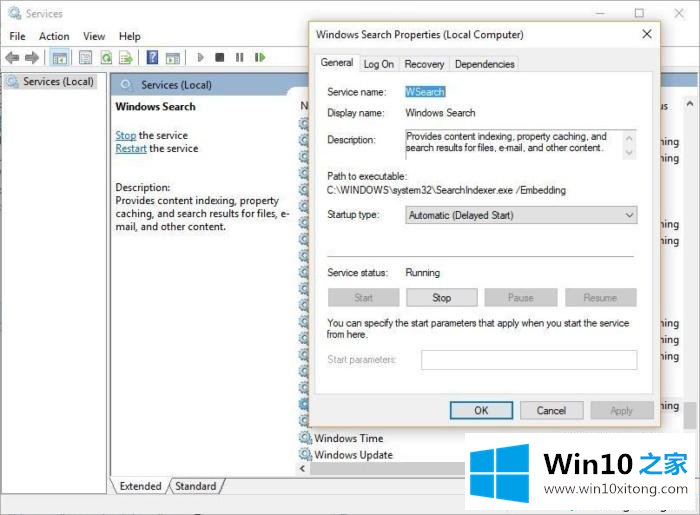Image resolution: width=700 pixels, height=515 pixels.
Task: Open the Help menu
Action: click(129, 36)
